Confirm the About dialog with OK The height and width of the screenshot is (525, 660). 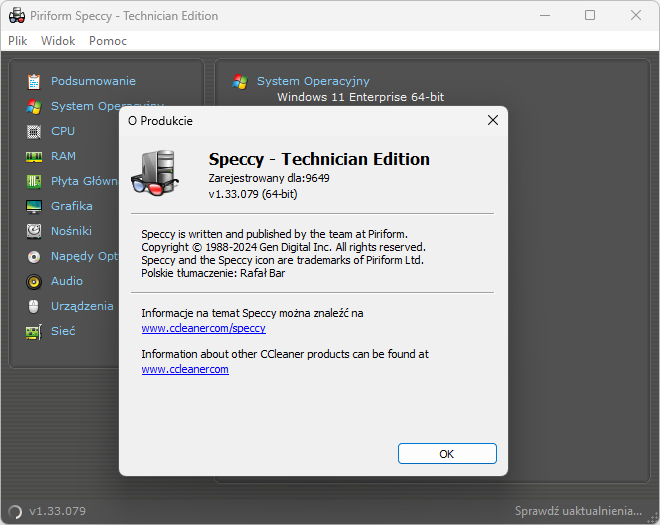pyautogui.click(x=447, y=453)
